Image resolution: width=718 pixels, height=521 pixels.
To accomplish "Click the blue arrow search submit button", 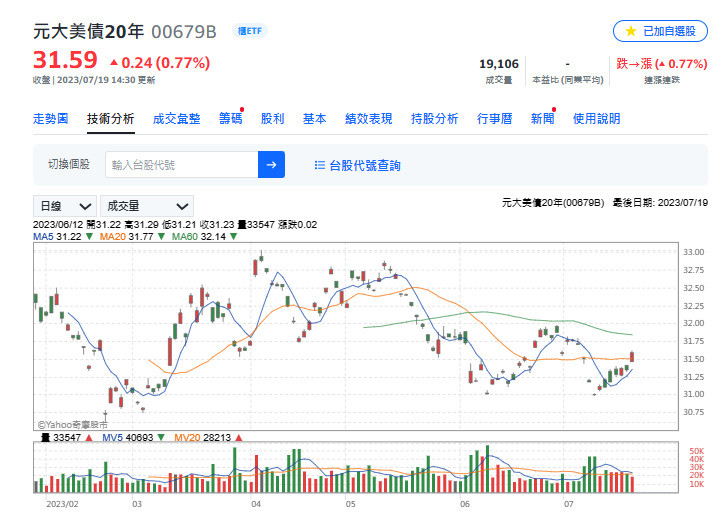I will [271, 164].
